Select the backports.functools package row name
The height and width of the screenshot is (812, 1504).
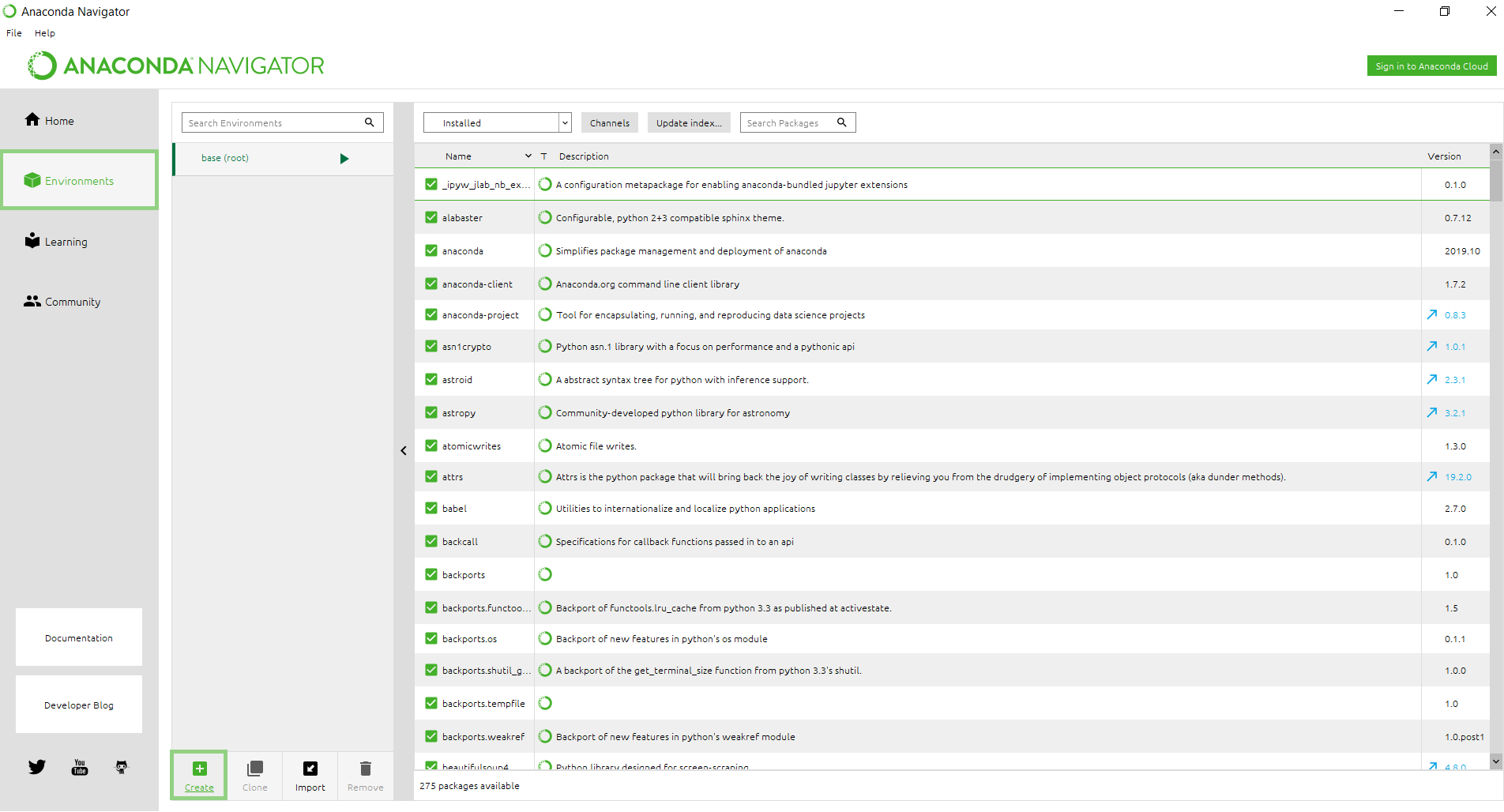coord(486,608)
